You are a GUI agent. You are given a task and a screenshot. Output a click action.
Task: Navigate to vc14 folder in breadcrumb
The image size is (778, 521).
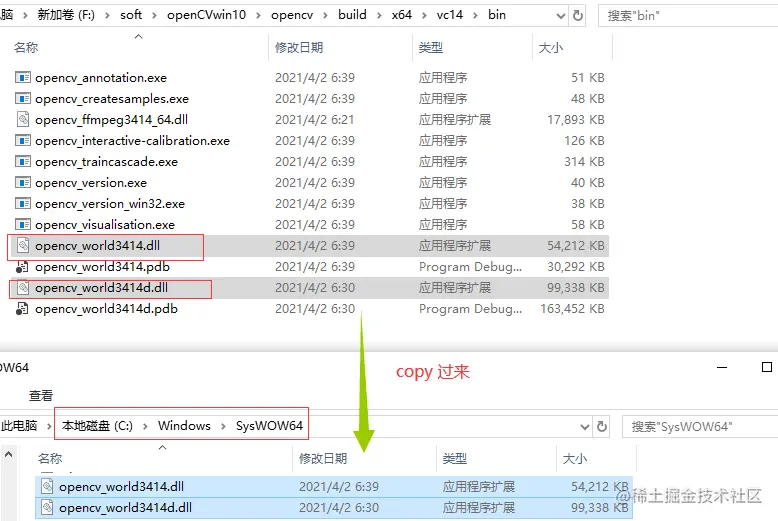click(x=450, y=15)
